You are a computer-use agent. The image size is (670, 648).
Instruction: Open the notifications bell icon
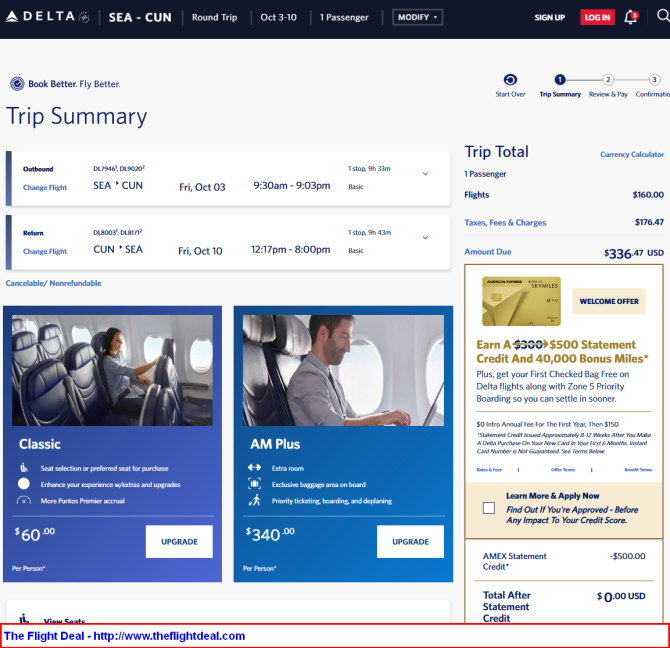[631, 17]
